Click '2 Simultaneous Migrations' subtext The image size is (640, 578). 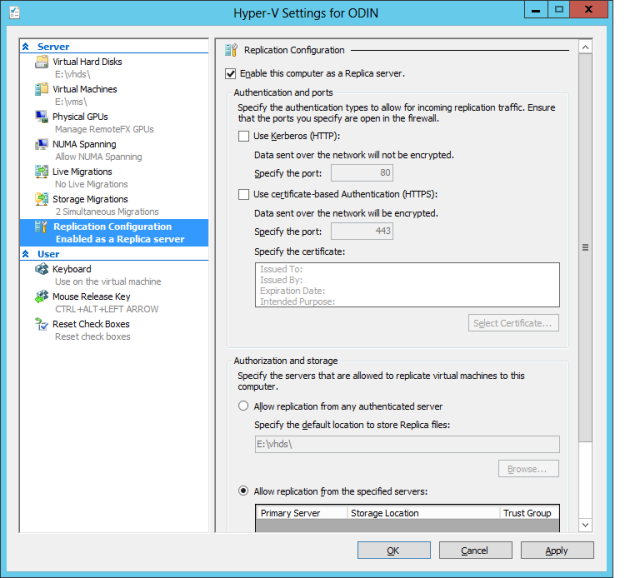[x=107, y=211]
